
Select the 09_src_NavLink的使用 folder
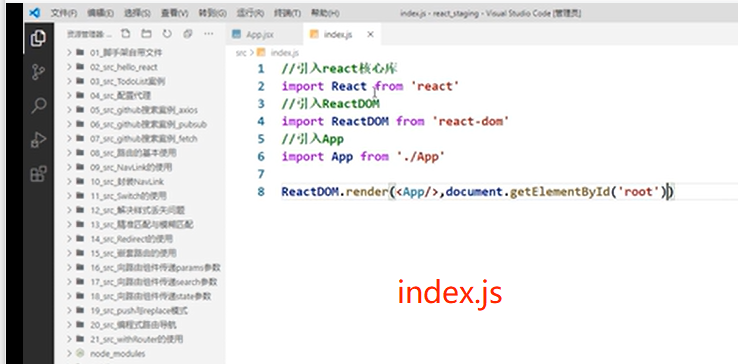coord(131,167)
